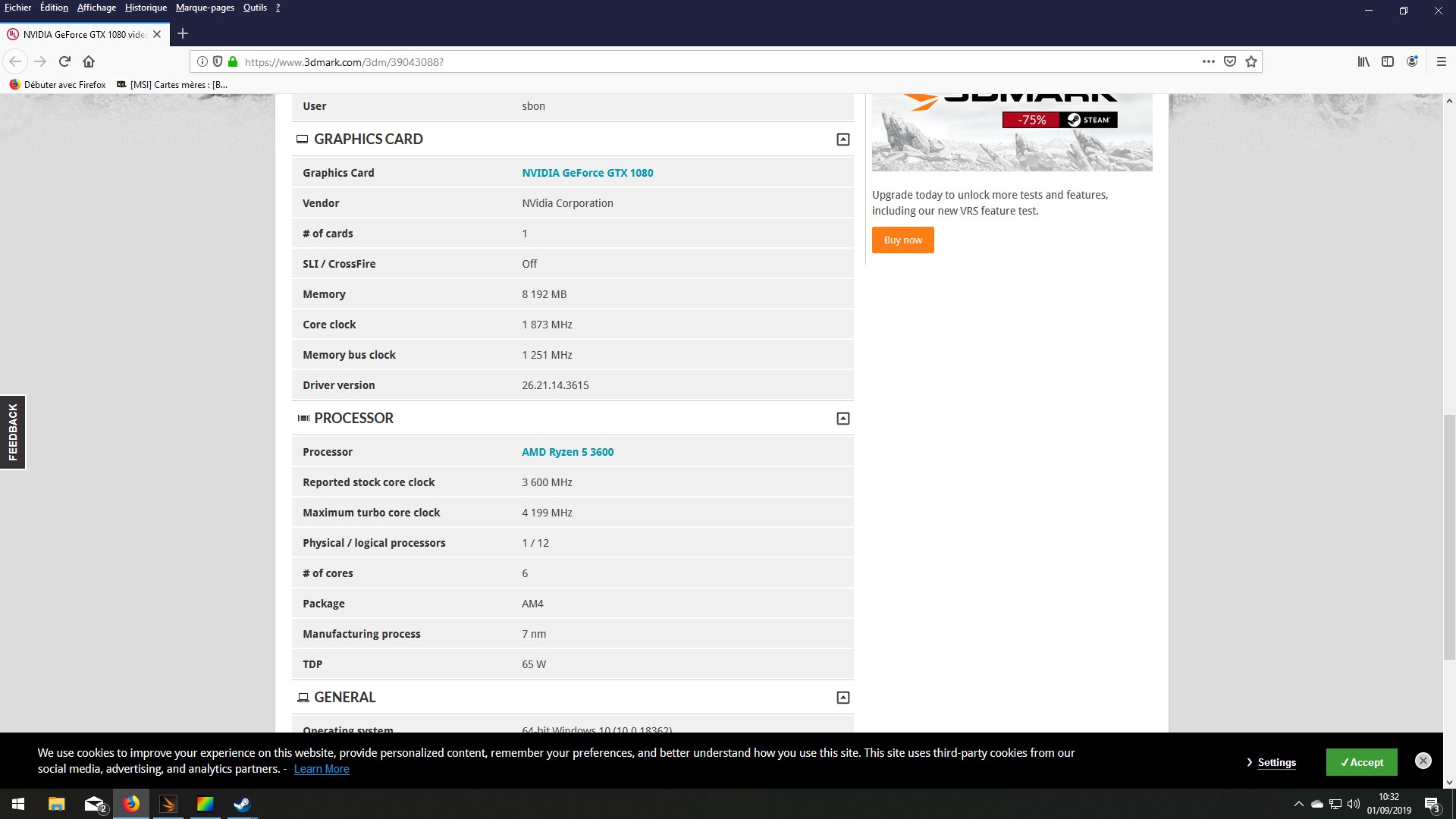Go to the Firefox home page

pyautogui.click(x=89, y=61)
